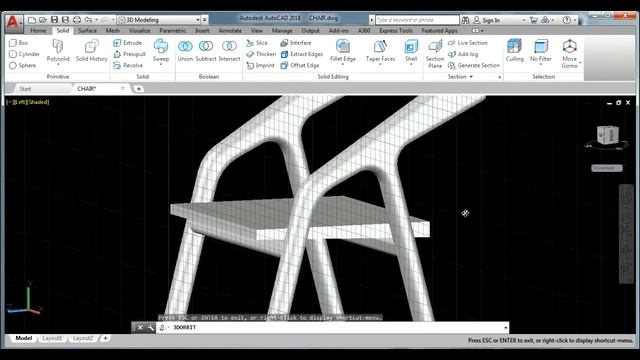Toggle Solid History
Image resolution: width=640 pixels, height=360 pixels.
pyautogui.click(x=91, y=51)
